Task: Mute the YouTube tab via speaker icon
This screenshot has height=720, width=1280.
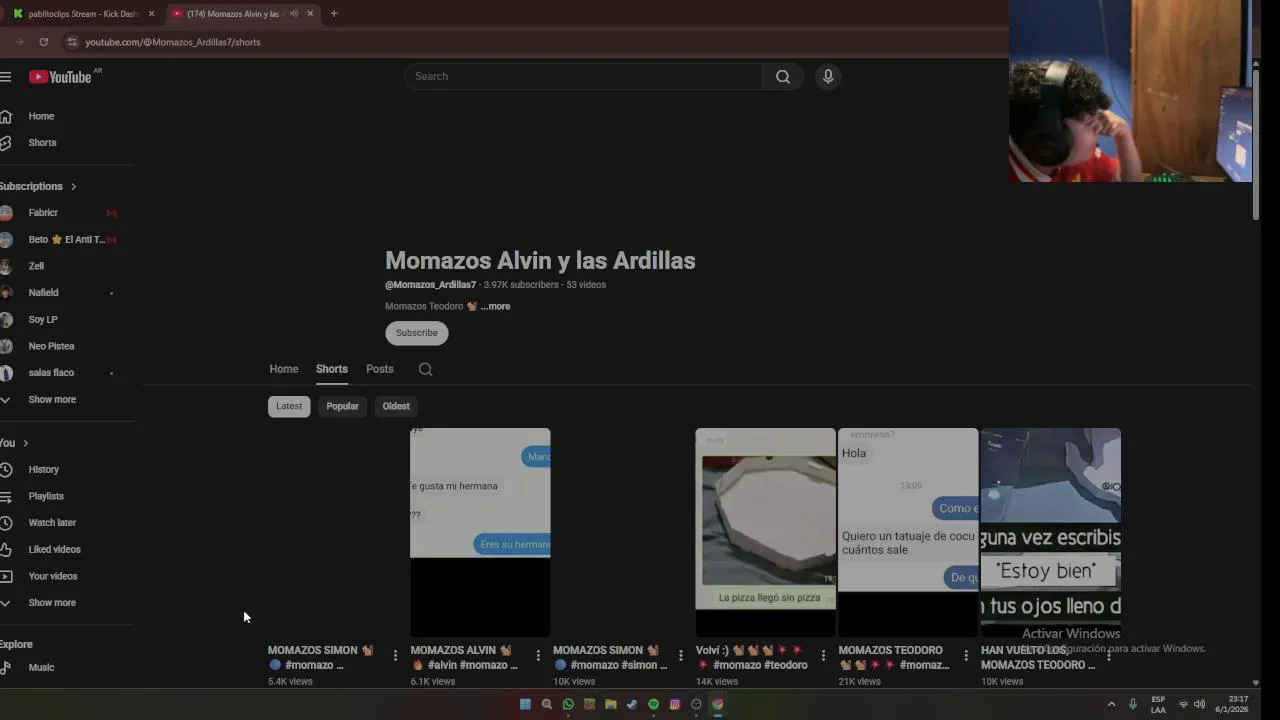Action: click(x=294, y=14)
